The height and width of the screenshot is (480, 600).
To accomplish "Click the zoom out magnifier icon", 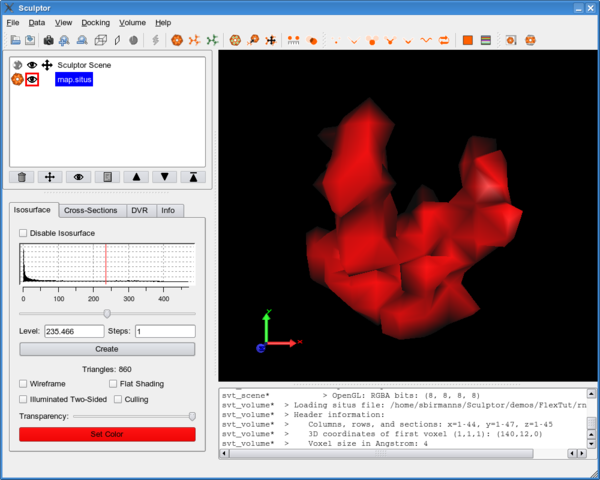I will (82, 40).
